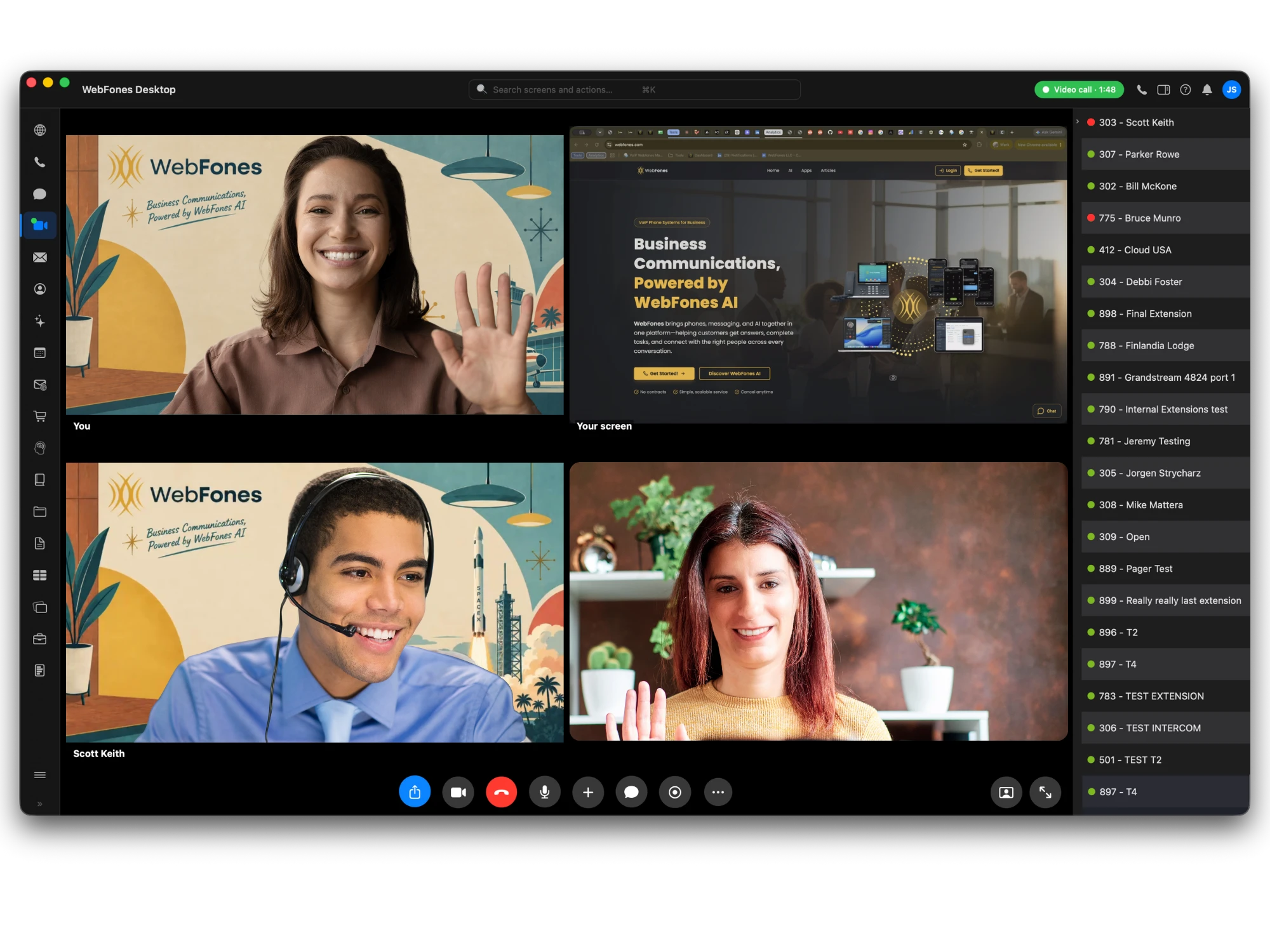Open the globe icon in the sidebar
The width and height of the screenshot is (1270, 952).
(40, 130)
